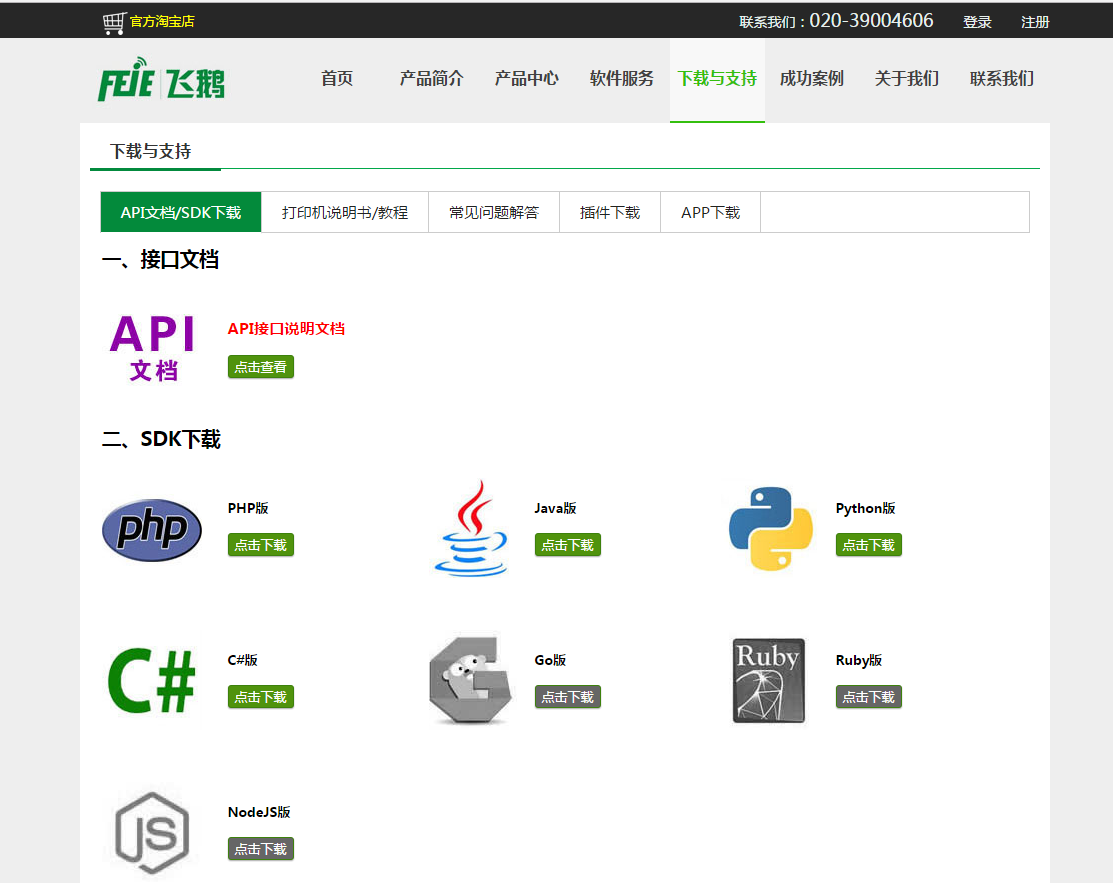Click the C#版 label
Viewport: 1113px width, 883px height.
click(242, 660)
